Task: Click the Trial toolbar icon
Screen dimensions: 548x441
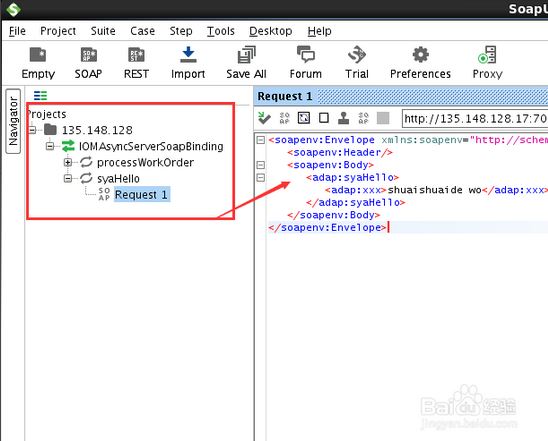Action: coord(357,63)
